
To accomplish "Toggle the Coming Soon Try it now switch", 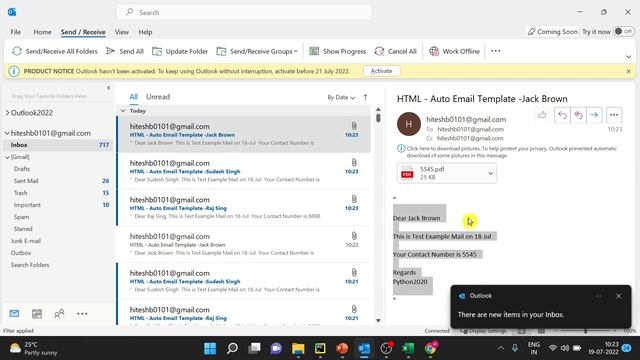I will pyautogui.click(x=624, y=31).
